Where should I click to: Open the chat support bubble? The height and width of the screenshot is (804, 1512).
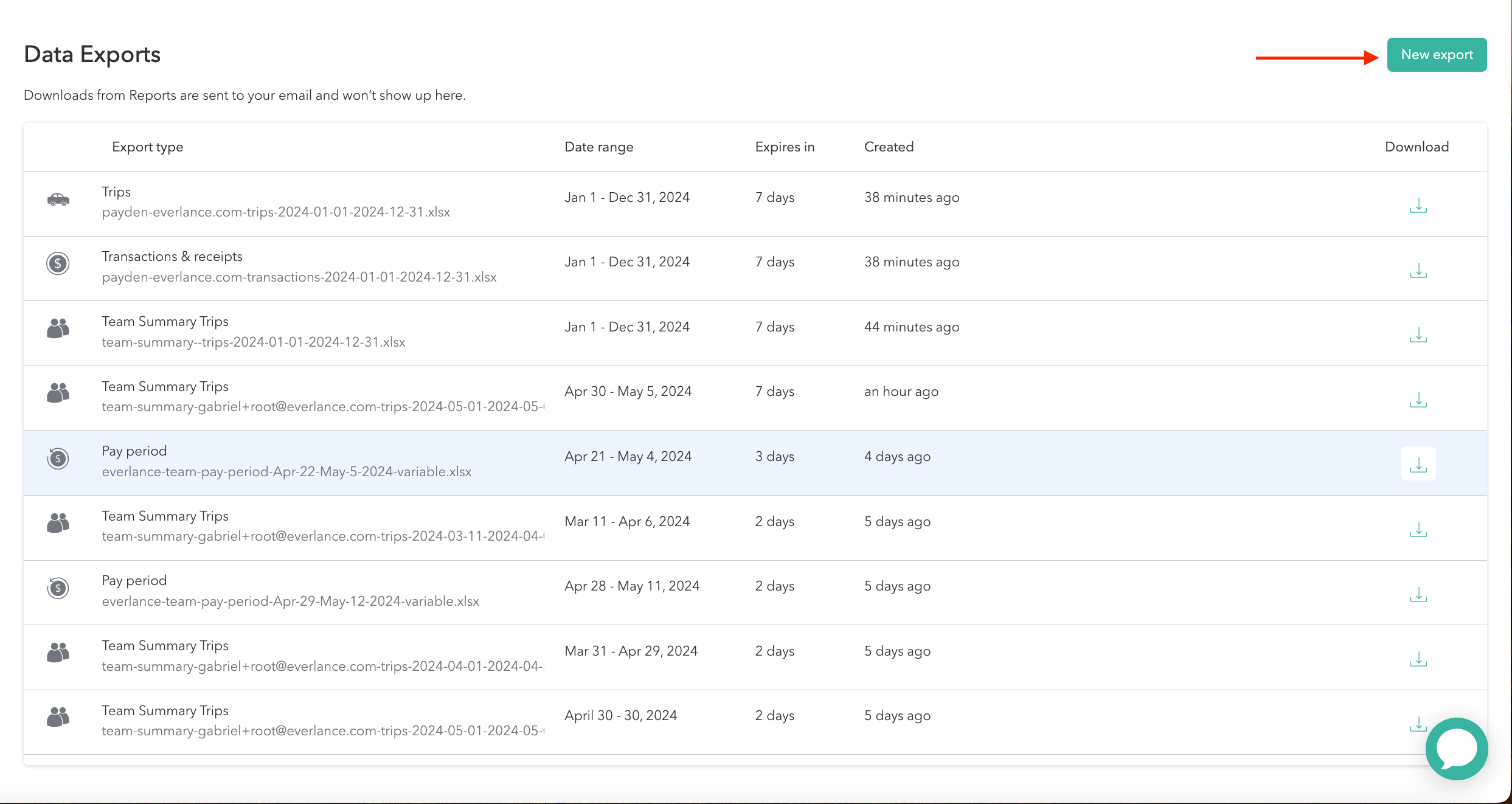(1457, 749)
